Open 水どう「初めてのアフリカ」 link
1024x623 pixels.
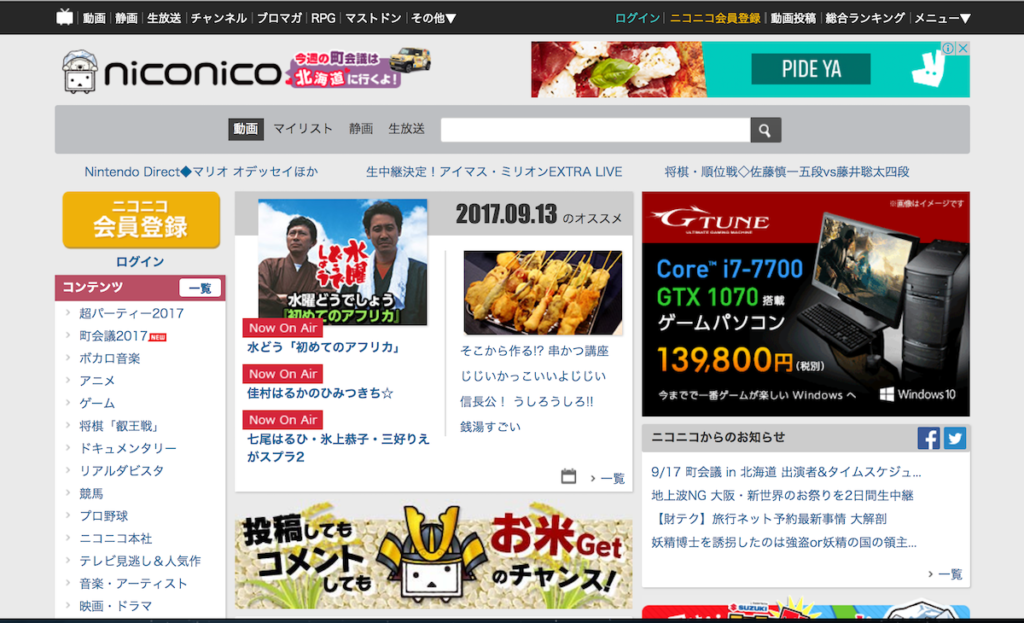[323, 347]
